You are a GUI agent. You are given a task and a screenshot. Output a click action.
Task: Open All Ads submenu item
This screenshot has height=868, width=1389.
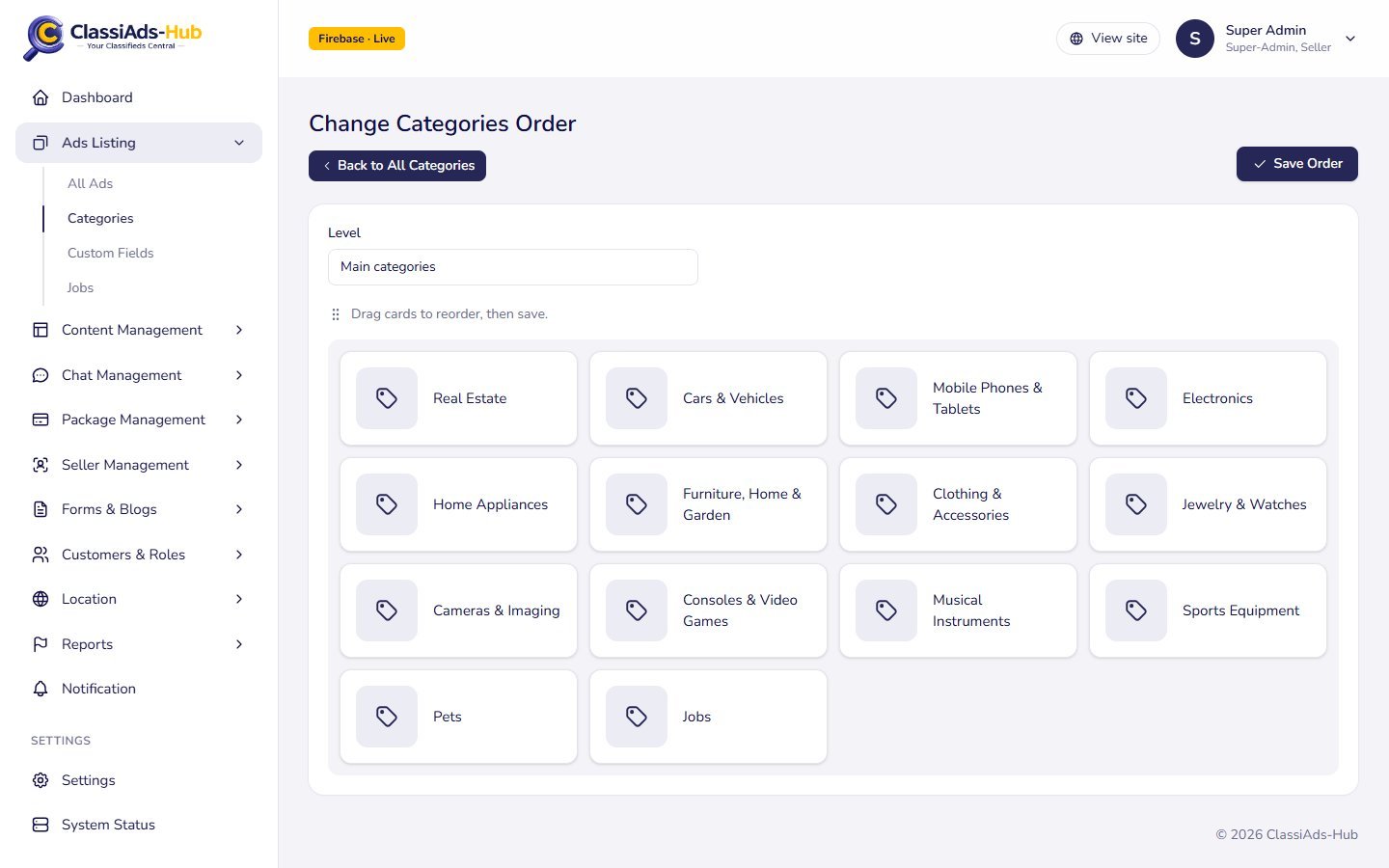[x=90, y=183]
